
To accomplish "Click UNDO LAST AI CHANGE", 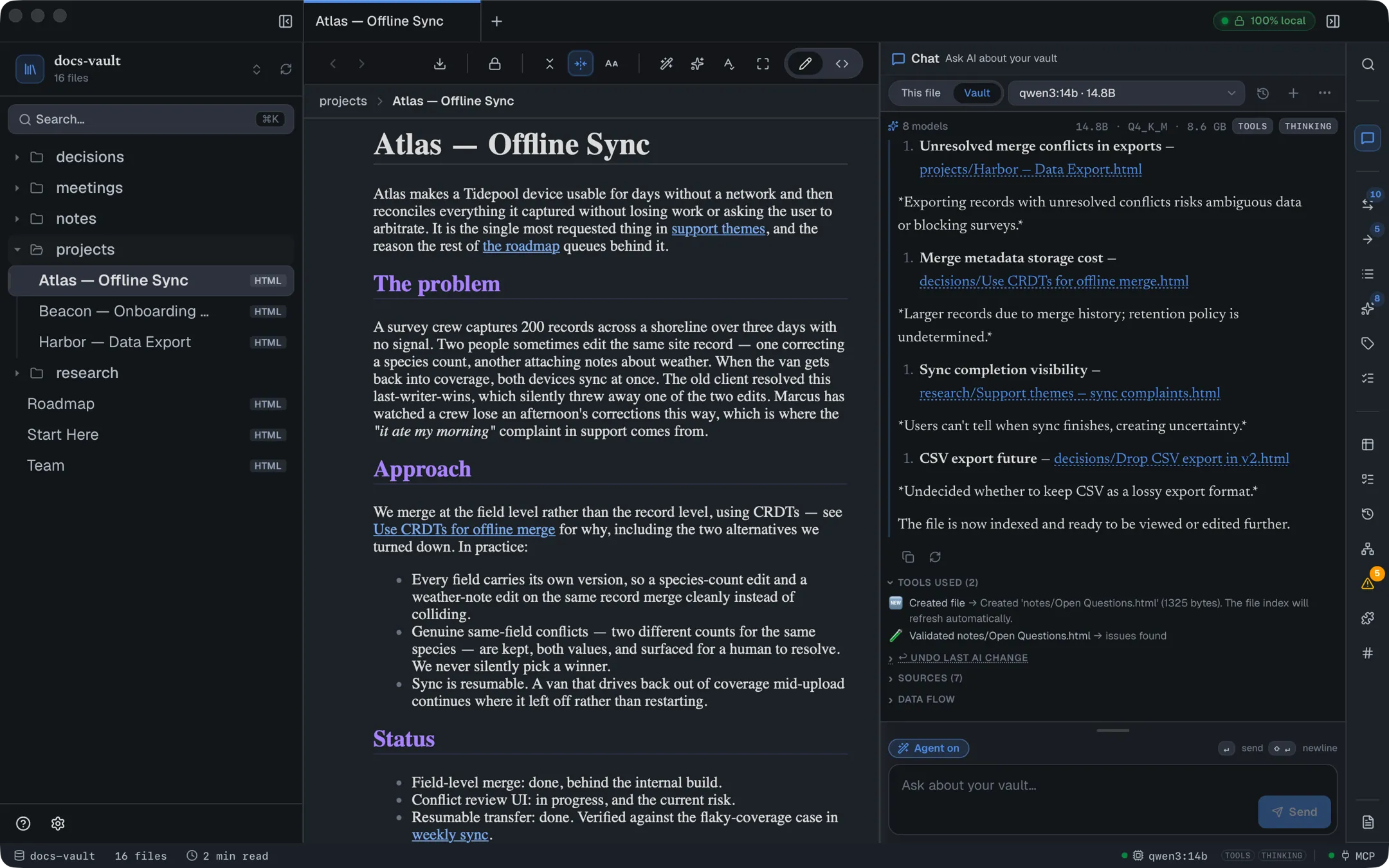I will (x=963, y=658).
